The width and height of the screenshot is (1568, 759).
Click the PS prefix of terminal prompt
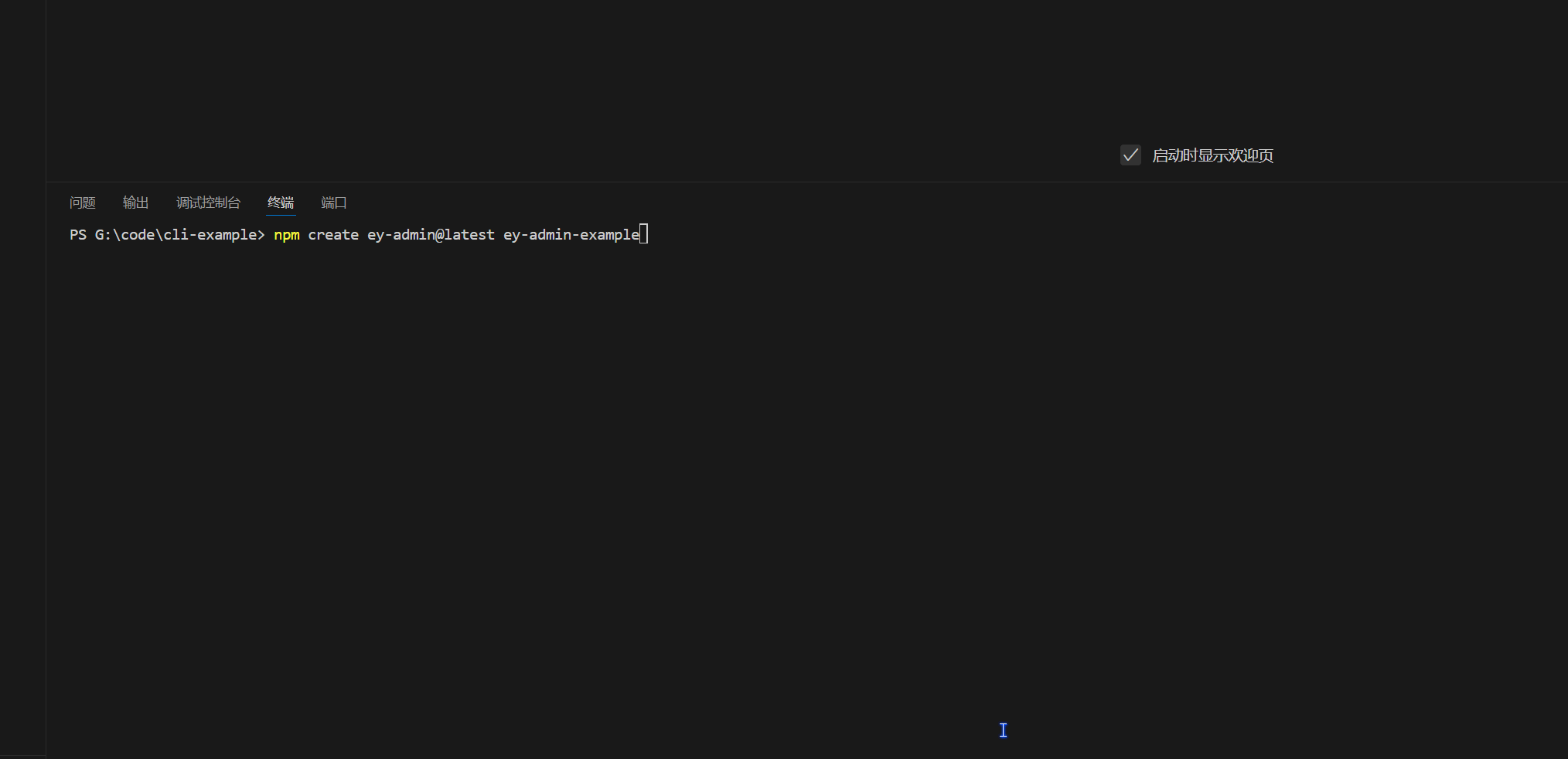point(78,235)
